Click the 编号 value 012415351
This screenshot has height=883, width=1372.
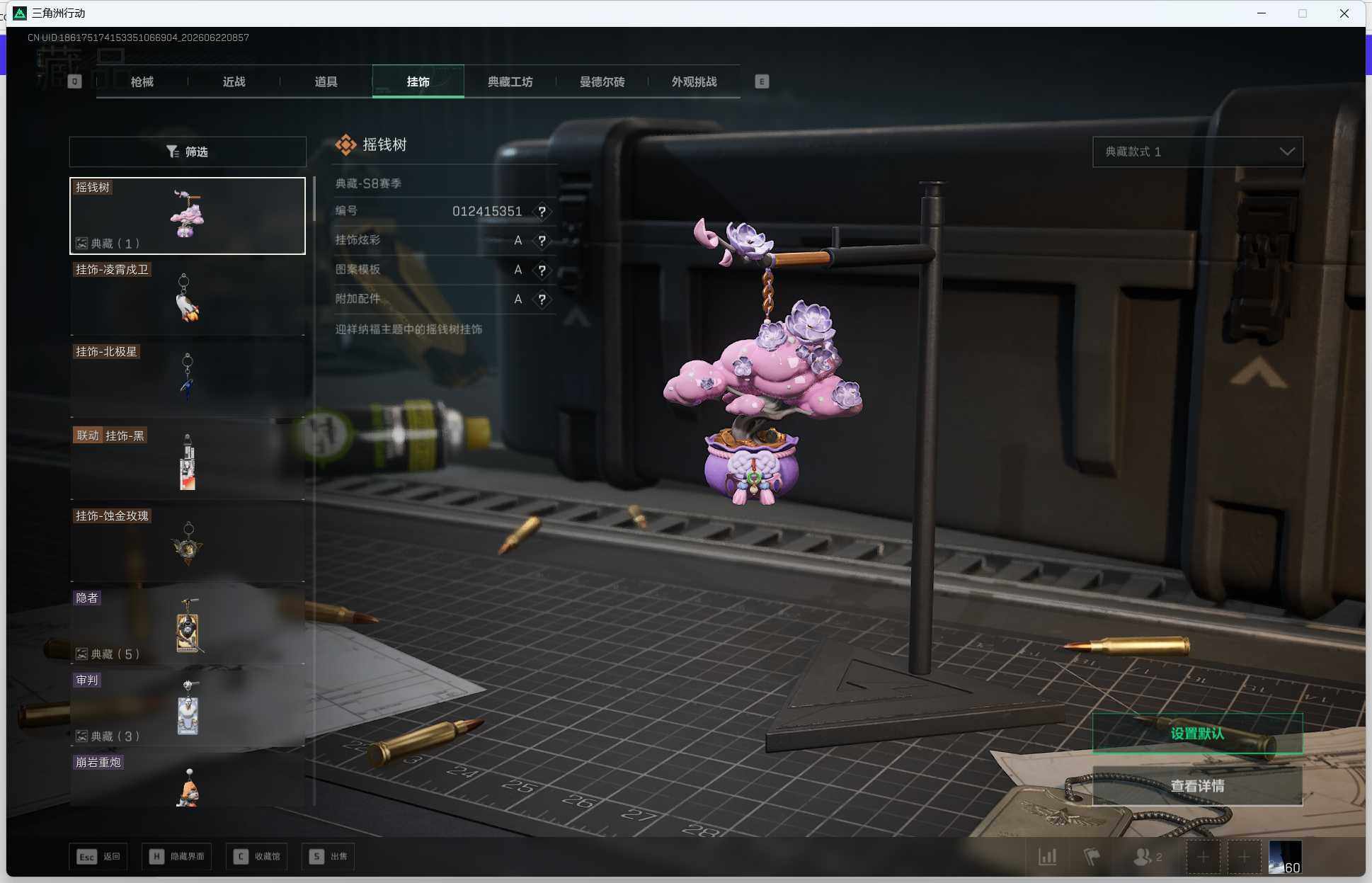487,211
